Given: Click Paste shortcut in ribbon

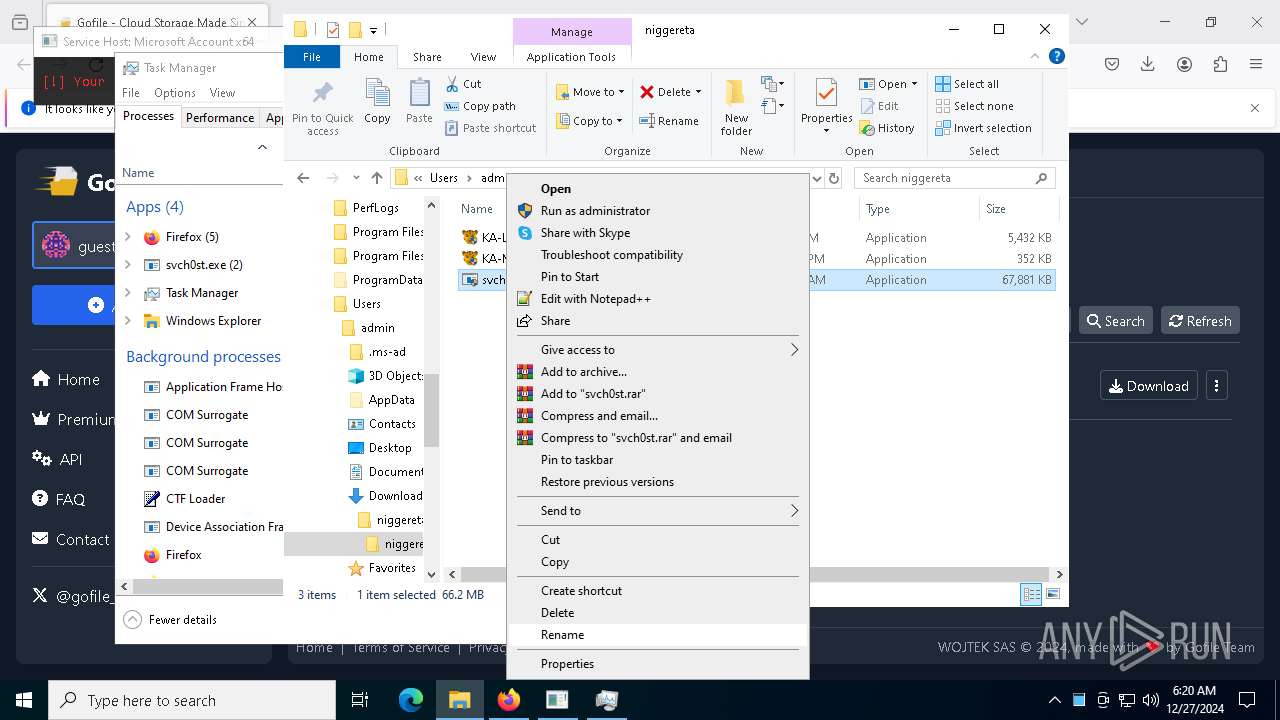Looking at the screenshot, I should (x=490, y=128).
